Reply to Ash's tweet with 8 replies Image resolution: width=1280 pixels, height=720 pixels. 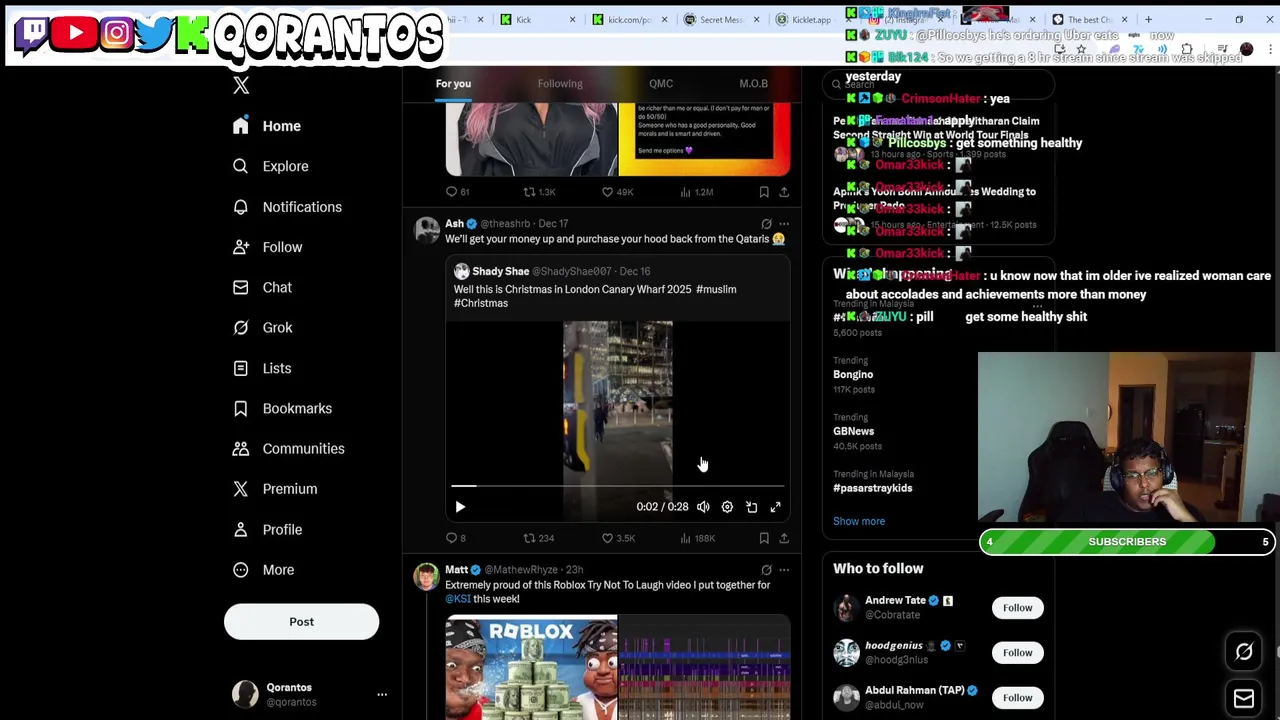pyautogui.click(x=456, y=538)
